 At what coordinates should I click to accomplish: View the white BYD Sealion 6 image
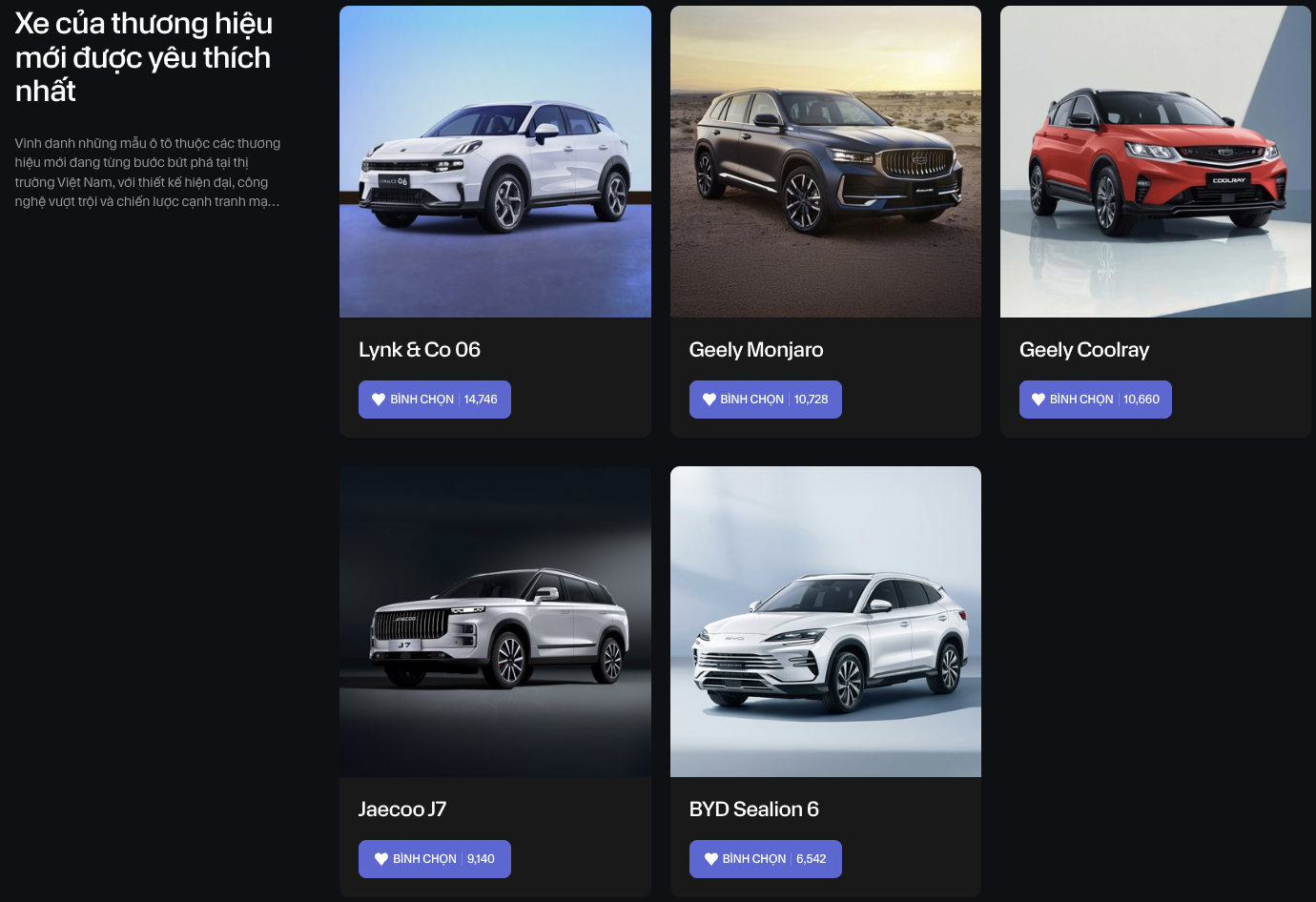pyautogui.click(x=826, y=622)
